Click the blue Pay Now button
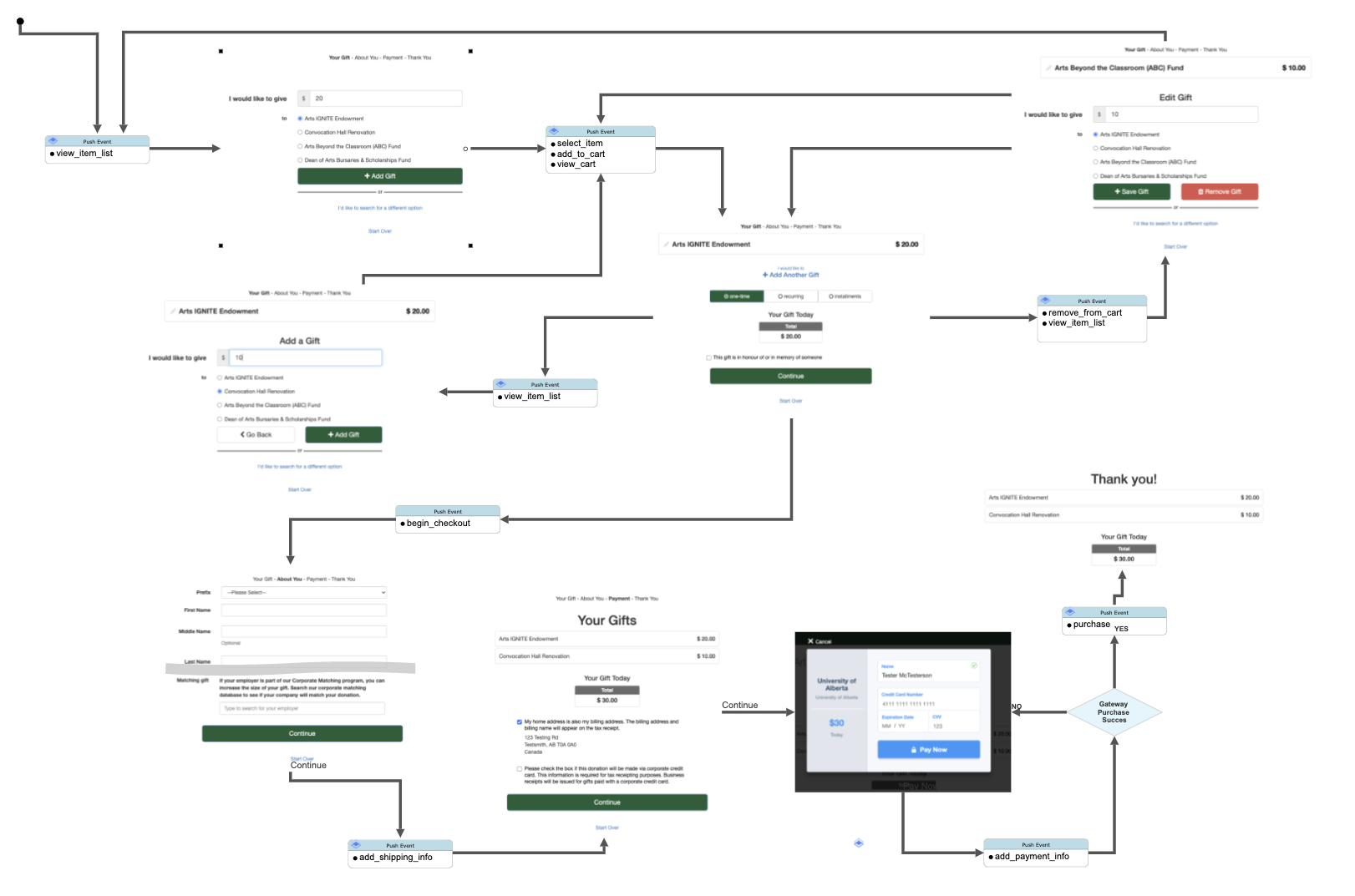 point(929,750)
